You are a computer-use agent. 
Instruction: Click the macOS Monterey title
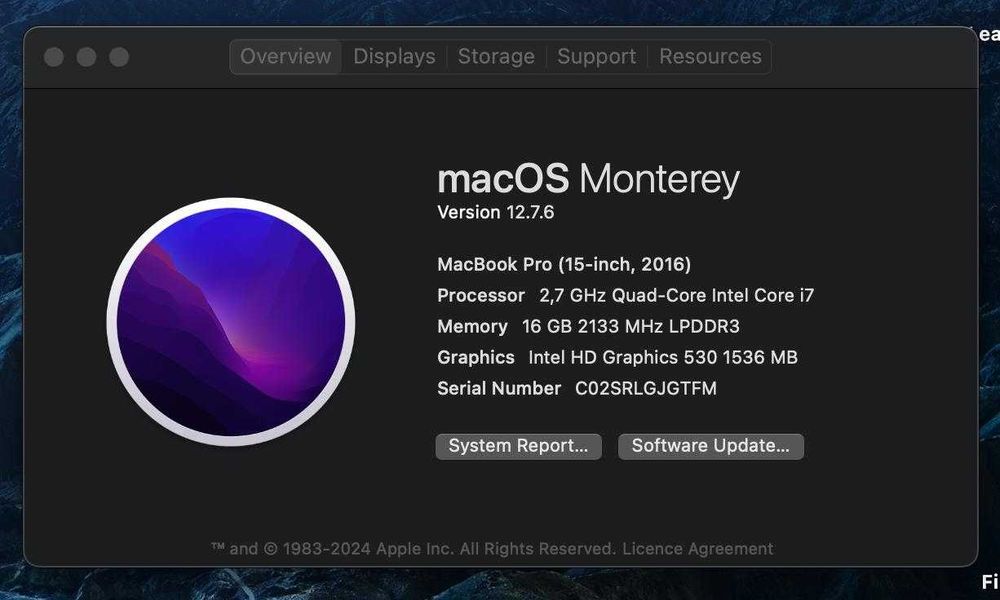[588, 179]
